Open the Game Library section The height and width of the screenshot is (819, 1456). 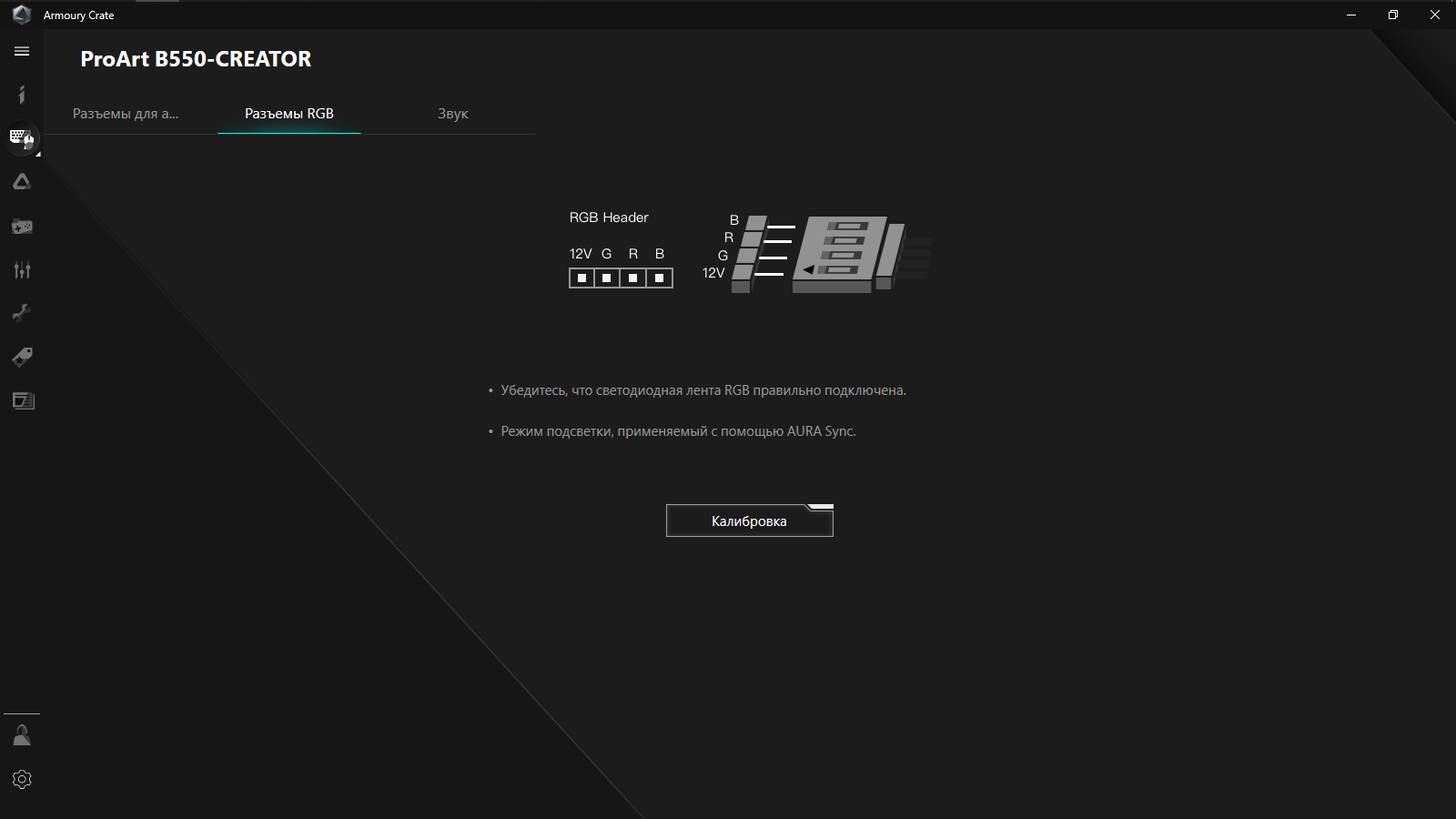click(22, 227)
